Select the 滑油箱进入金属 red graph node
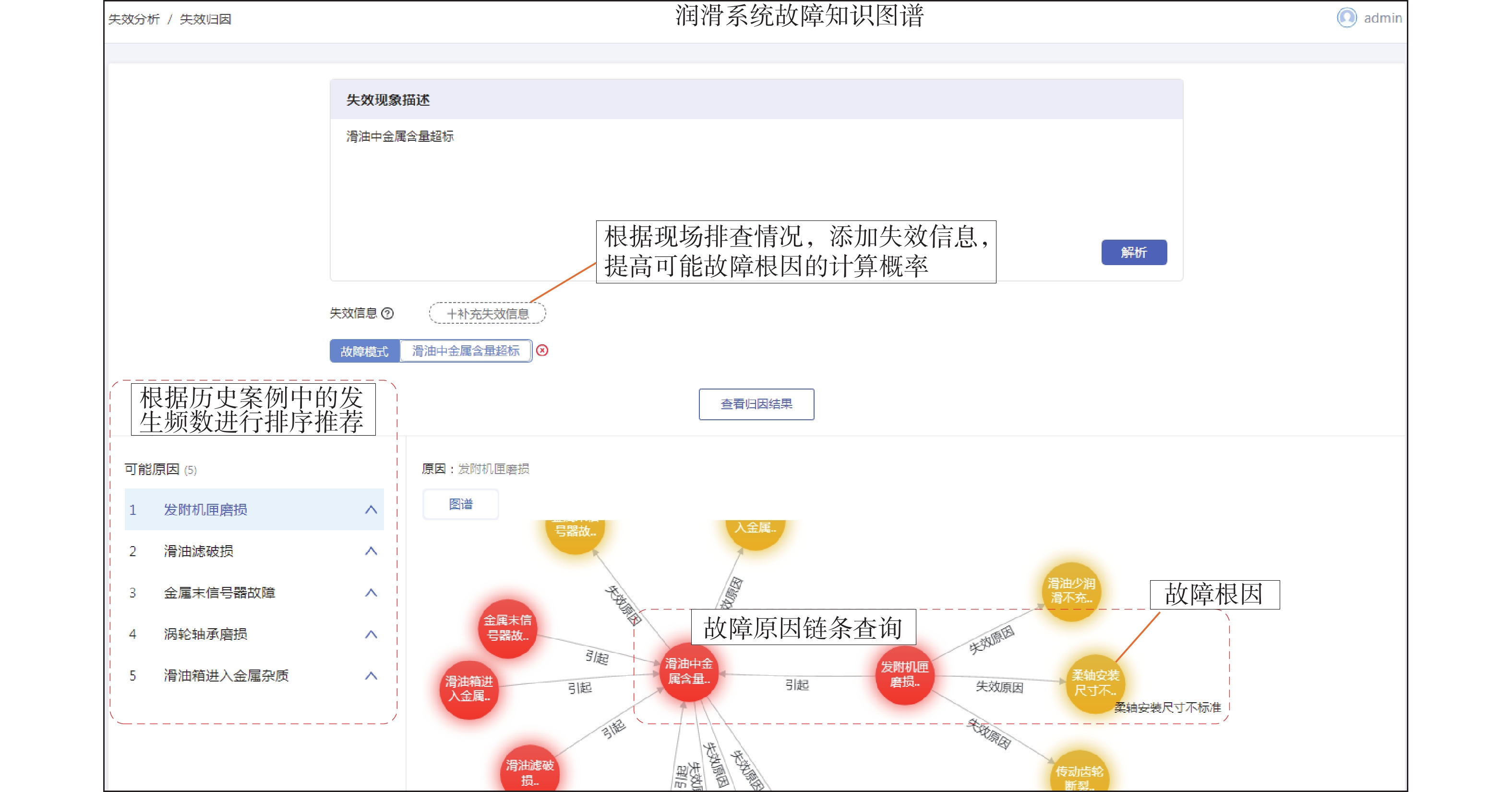1512x792 pixels. (468, 689)
